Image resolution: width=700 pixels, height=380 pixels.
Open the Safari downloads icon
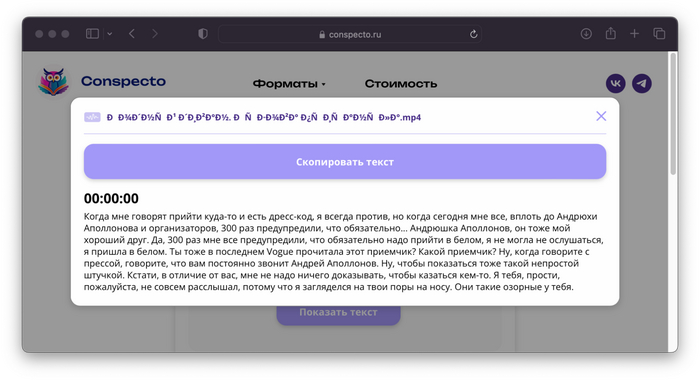click(586, 34)
